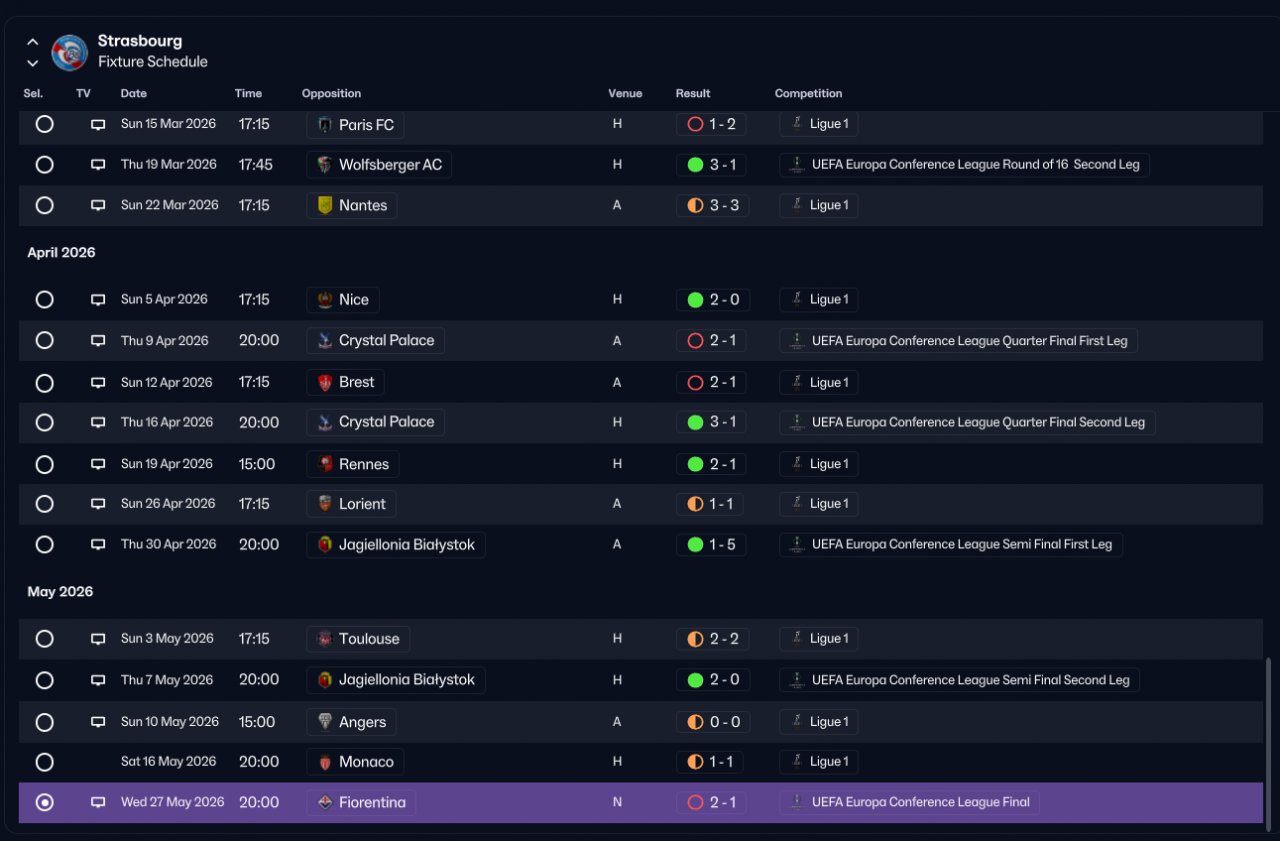The image size is (1280, 841).
Task: Open the Paris FC opposition link
Action: [355, 125]
